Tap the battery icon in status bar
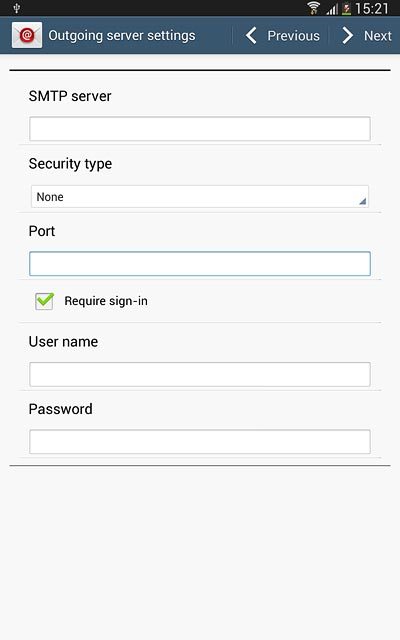This screenshot has width=400, height=640. tap(347, 9)
